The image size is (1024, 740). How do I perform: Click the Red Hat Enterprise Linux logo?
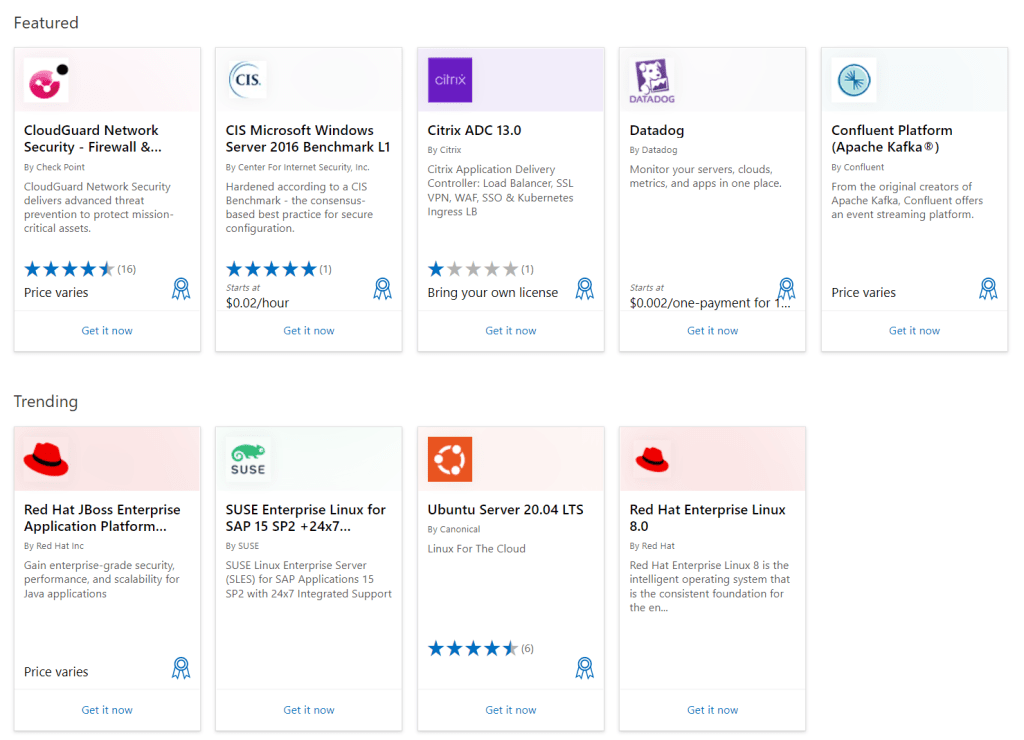tap(652, 460)
